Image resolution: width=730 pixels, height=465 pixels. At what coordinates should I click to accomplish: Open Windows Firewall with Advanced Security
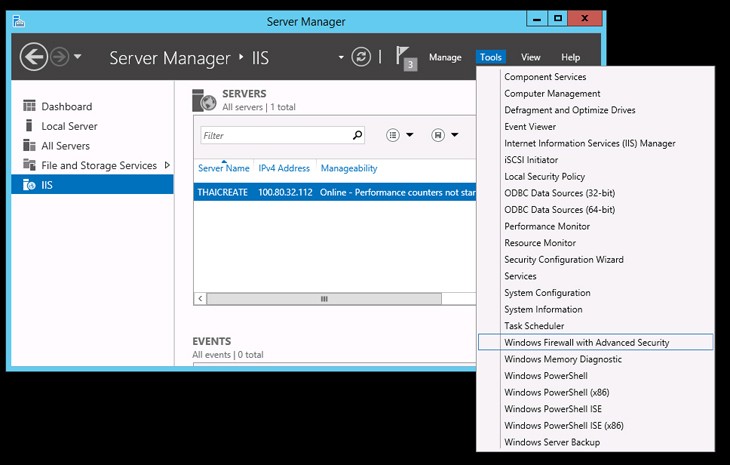595,343
